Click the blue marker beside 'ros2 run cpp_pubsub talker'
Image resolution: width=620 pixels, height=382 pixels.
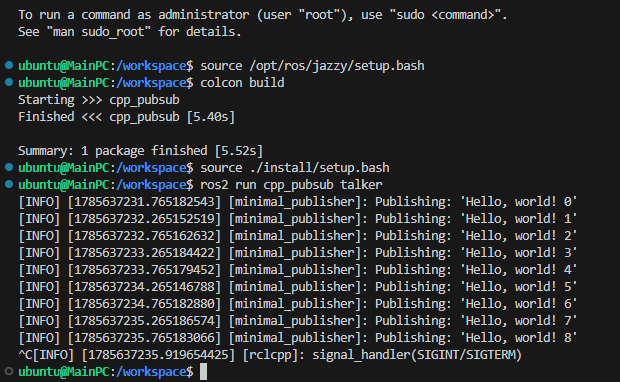pos(9,184)
